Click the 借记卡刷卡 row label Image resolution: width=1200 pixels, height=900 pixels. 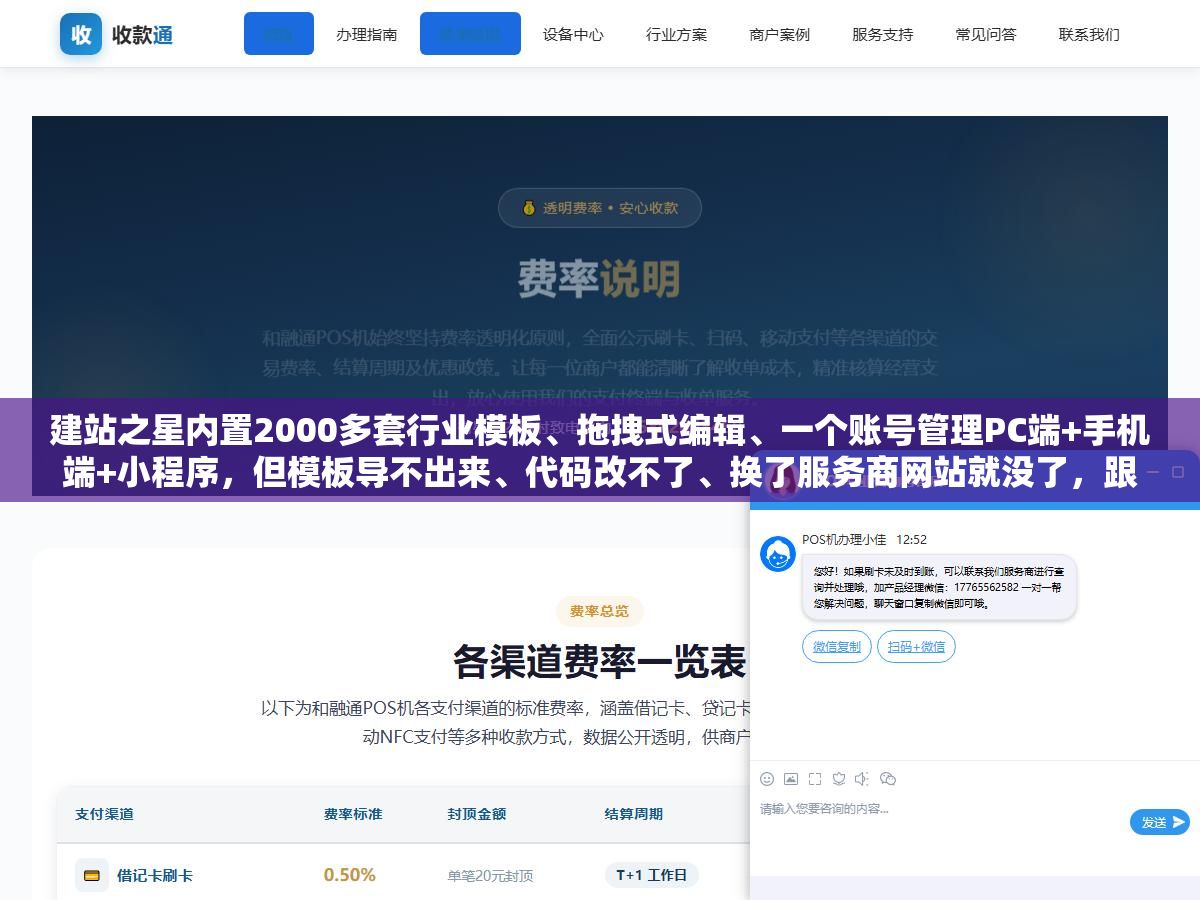tap(155, 875)
